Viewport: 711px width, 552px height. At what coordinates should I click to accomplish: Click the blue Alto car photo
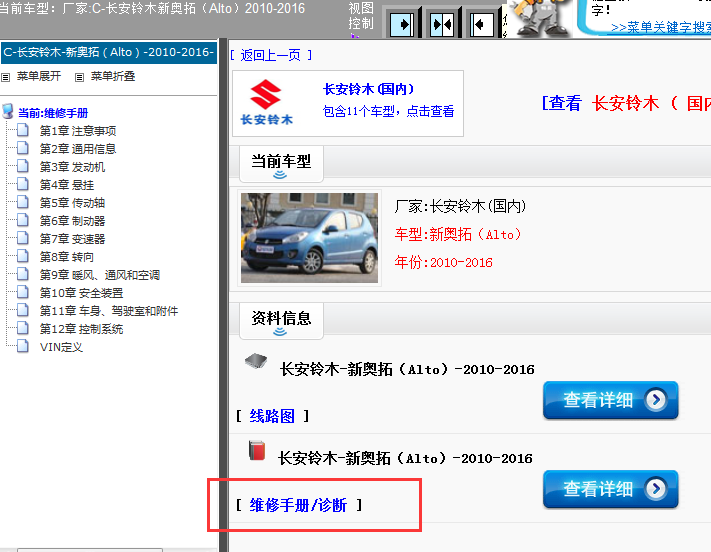pyautogui.click(x=309, y=238)
